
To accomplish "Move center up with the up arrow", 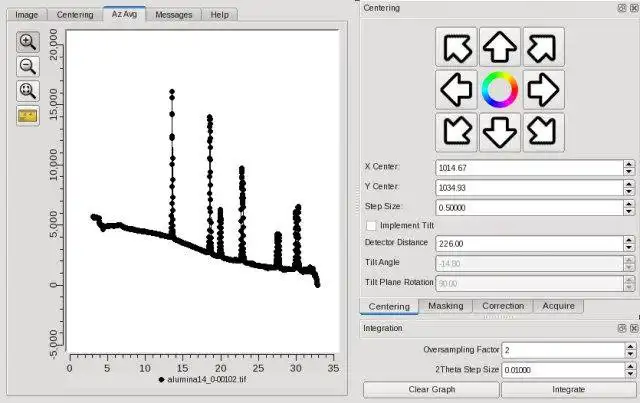I will coord(500,47).
